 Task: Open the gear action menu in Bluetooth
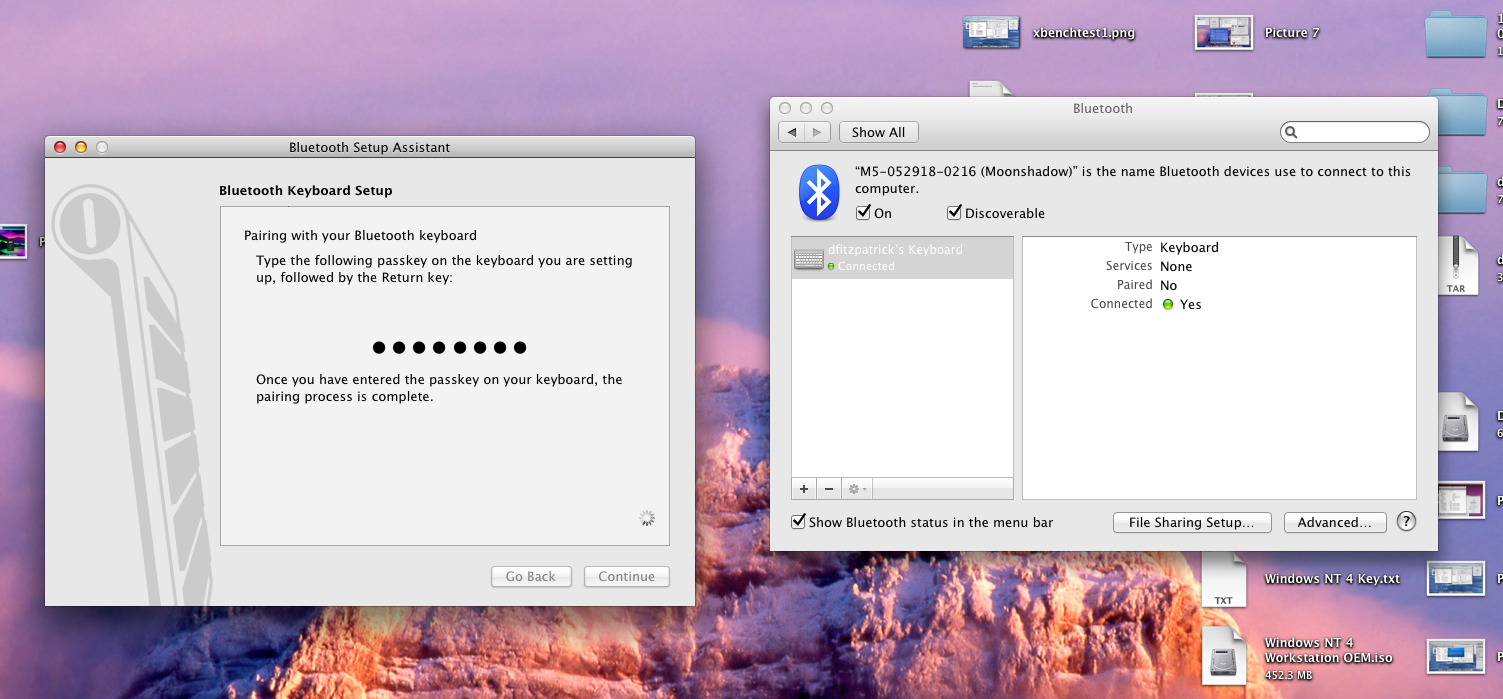(x=857, y=489)
